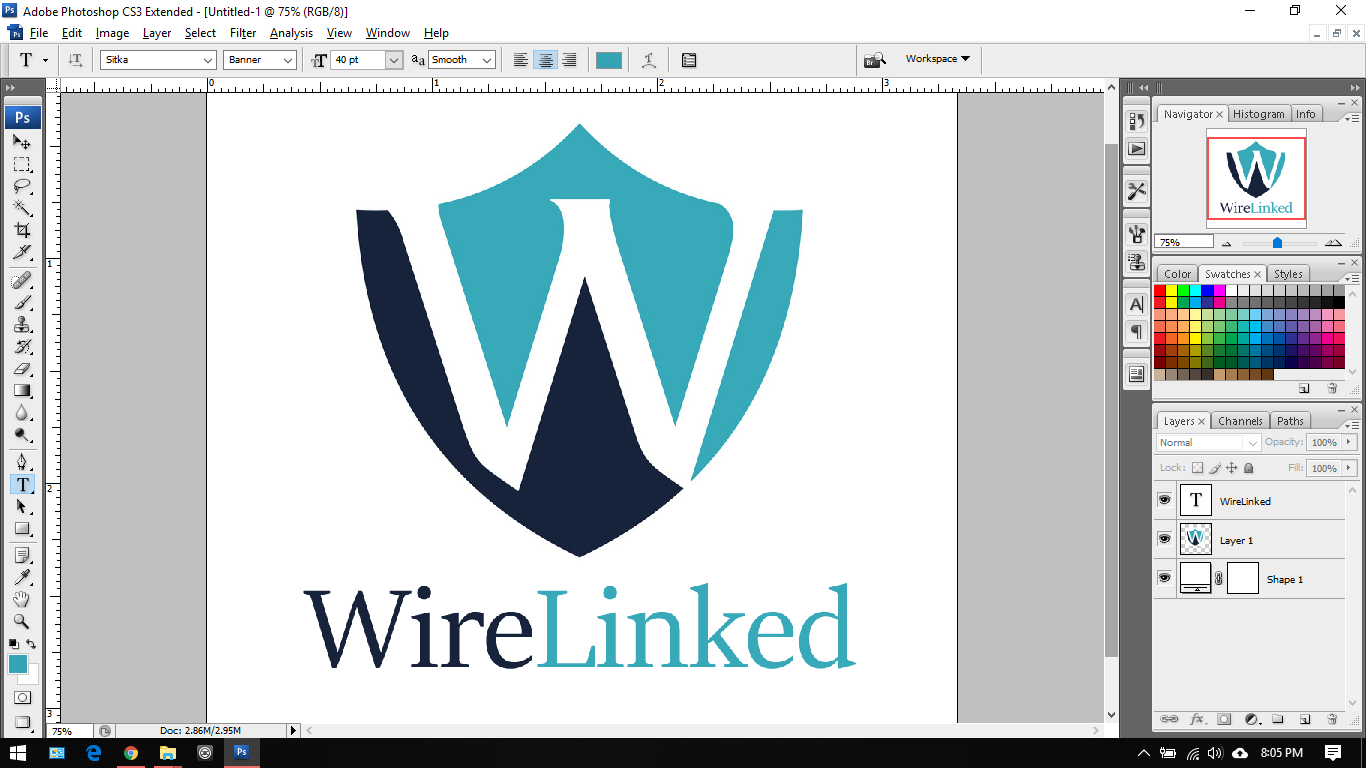This screenshot has height=768, width=1366.
Task: Open the Normal blend mode dropdown
Action: click(1209, 443)
